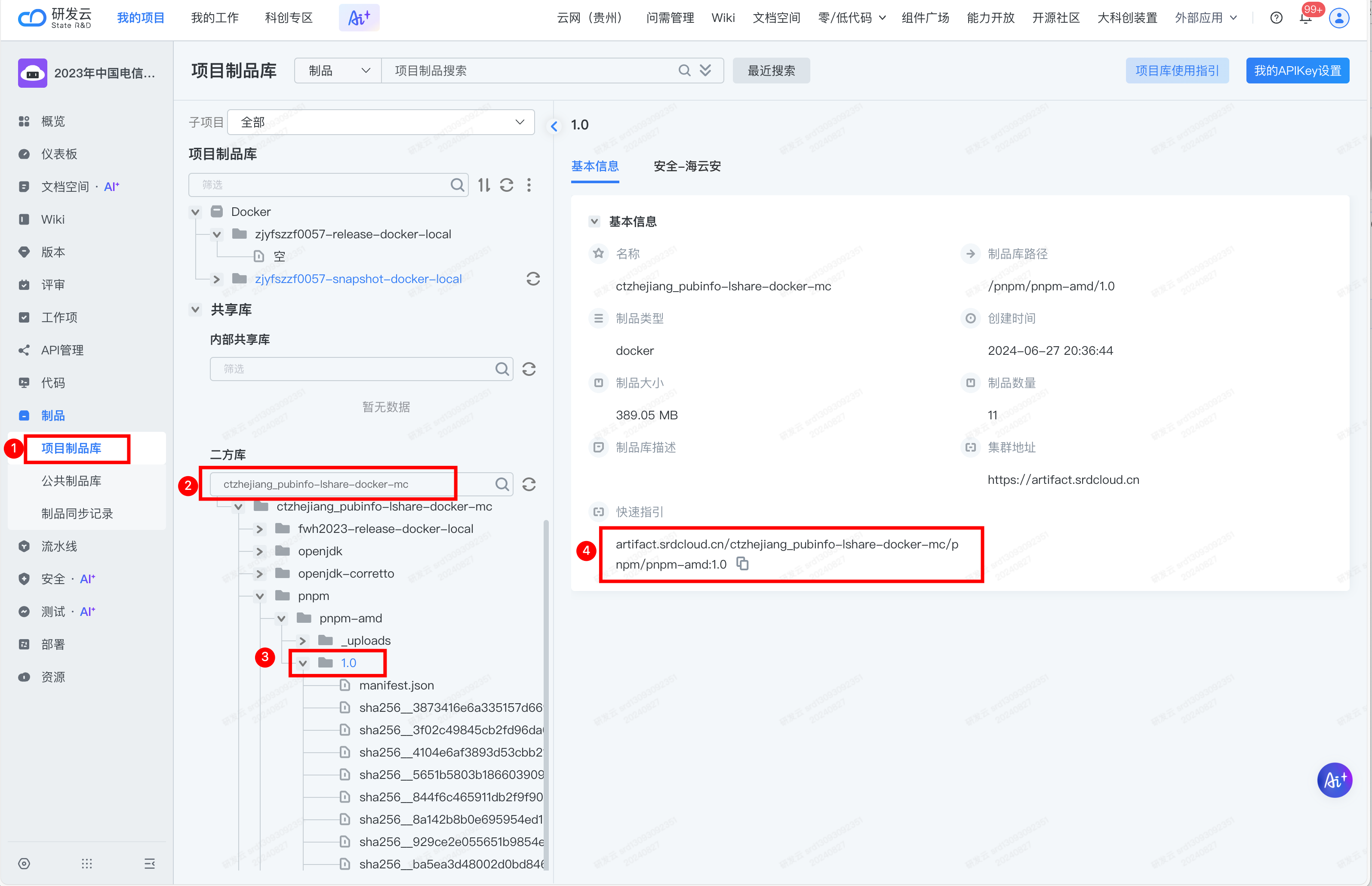Expand the openjdk folder
Screen dimensions: 1372x886
click(260, 552)
